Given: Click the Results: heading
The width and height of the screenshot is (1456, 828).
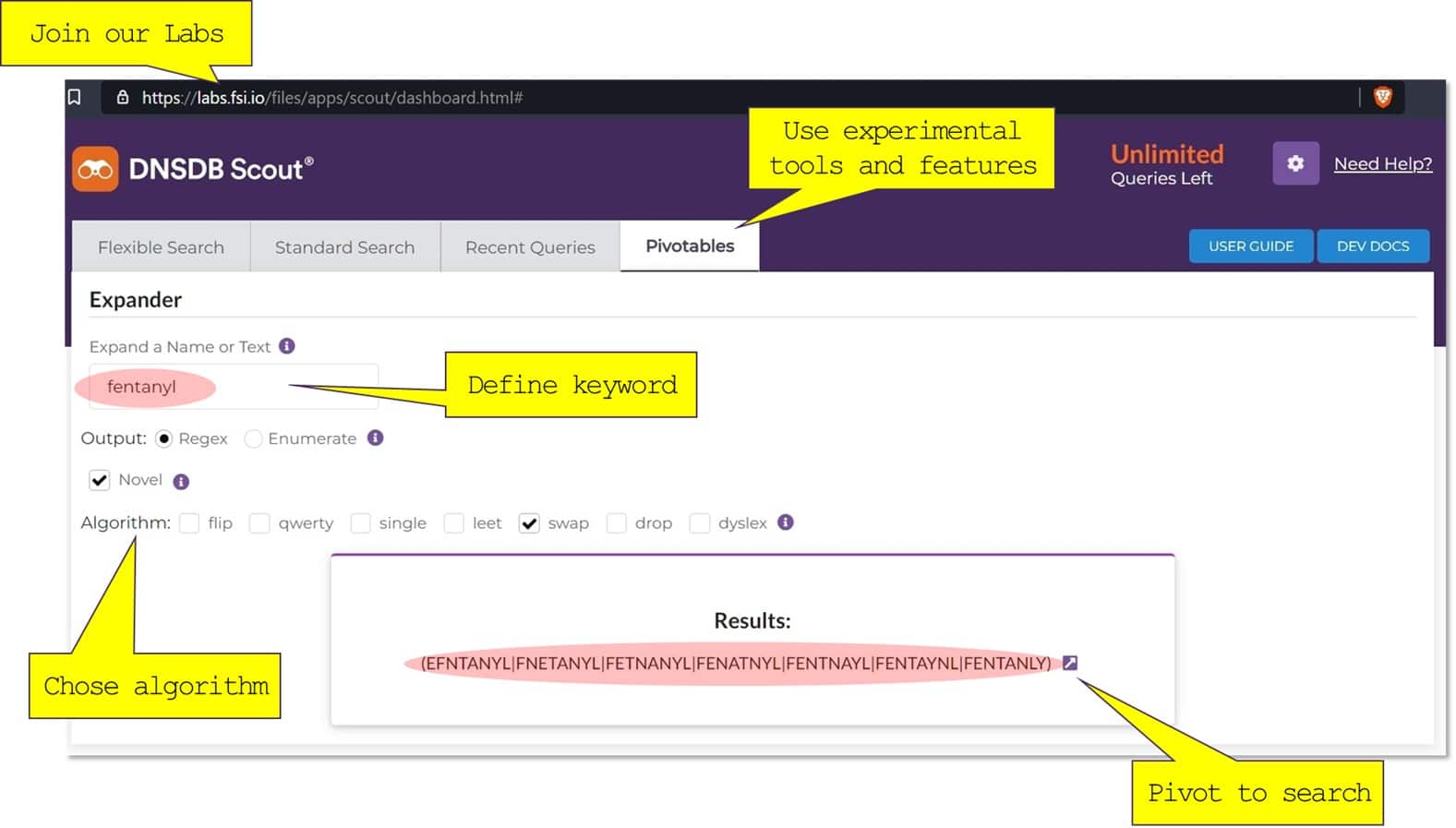Looking at the screenshot, I should [x=752, y=620].
